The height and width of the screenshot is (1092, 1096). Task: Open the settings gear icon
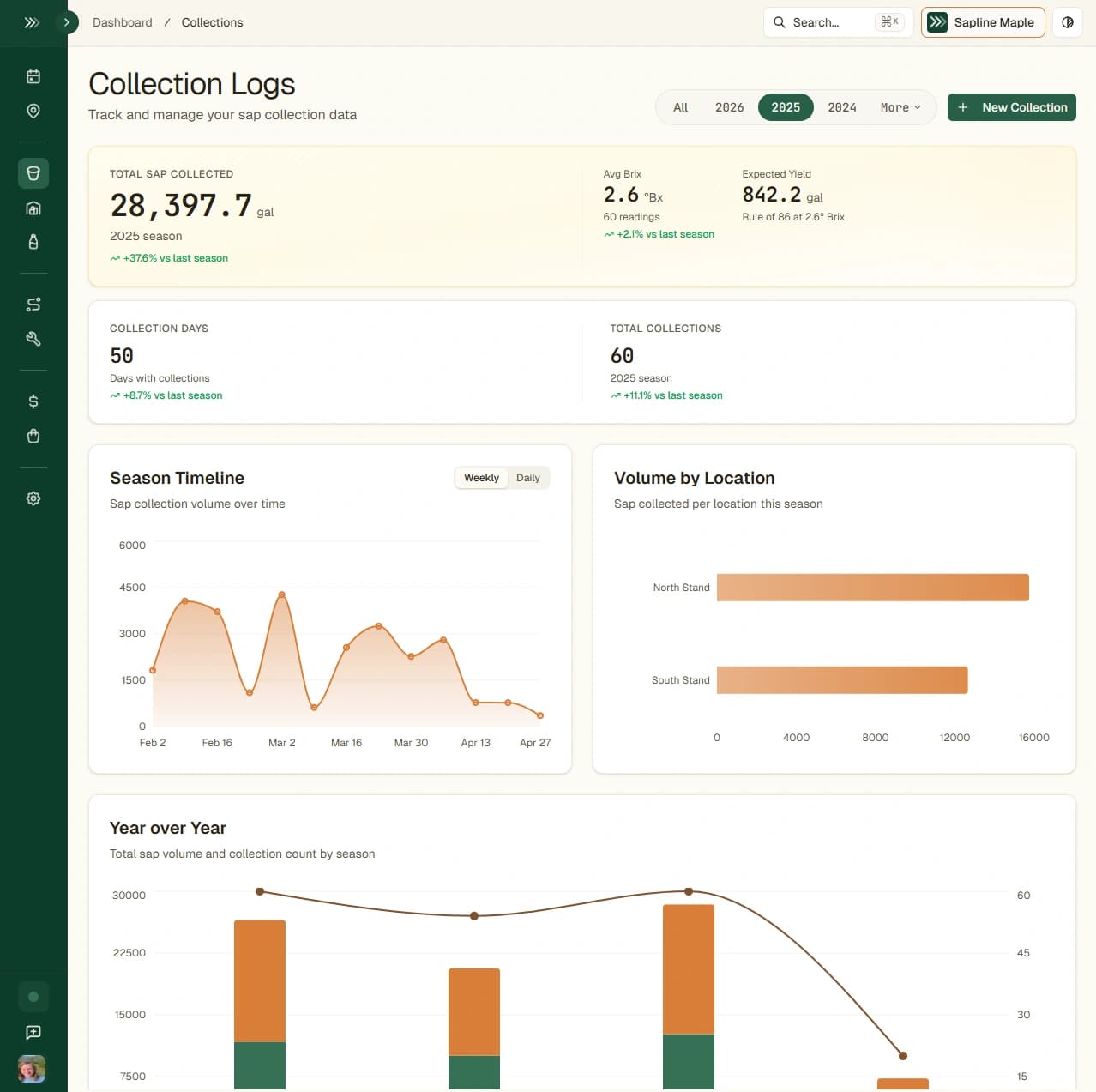pyautogui.click(x=33, y=498)
